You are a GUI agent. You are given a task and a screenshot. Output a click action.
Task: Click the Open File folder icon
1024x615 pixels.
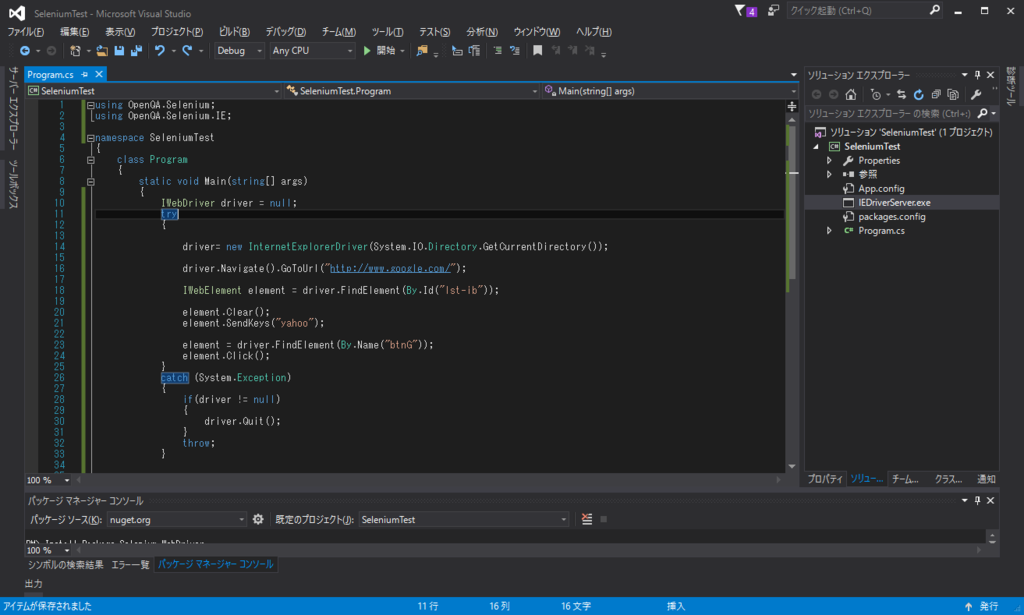[x=102, y=50]
